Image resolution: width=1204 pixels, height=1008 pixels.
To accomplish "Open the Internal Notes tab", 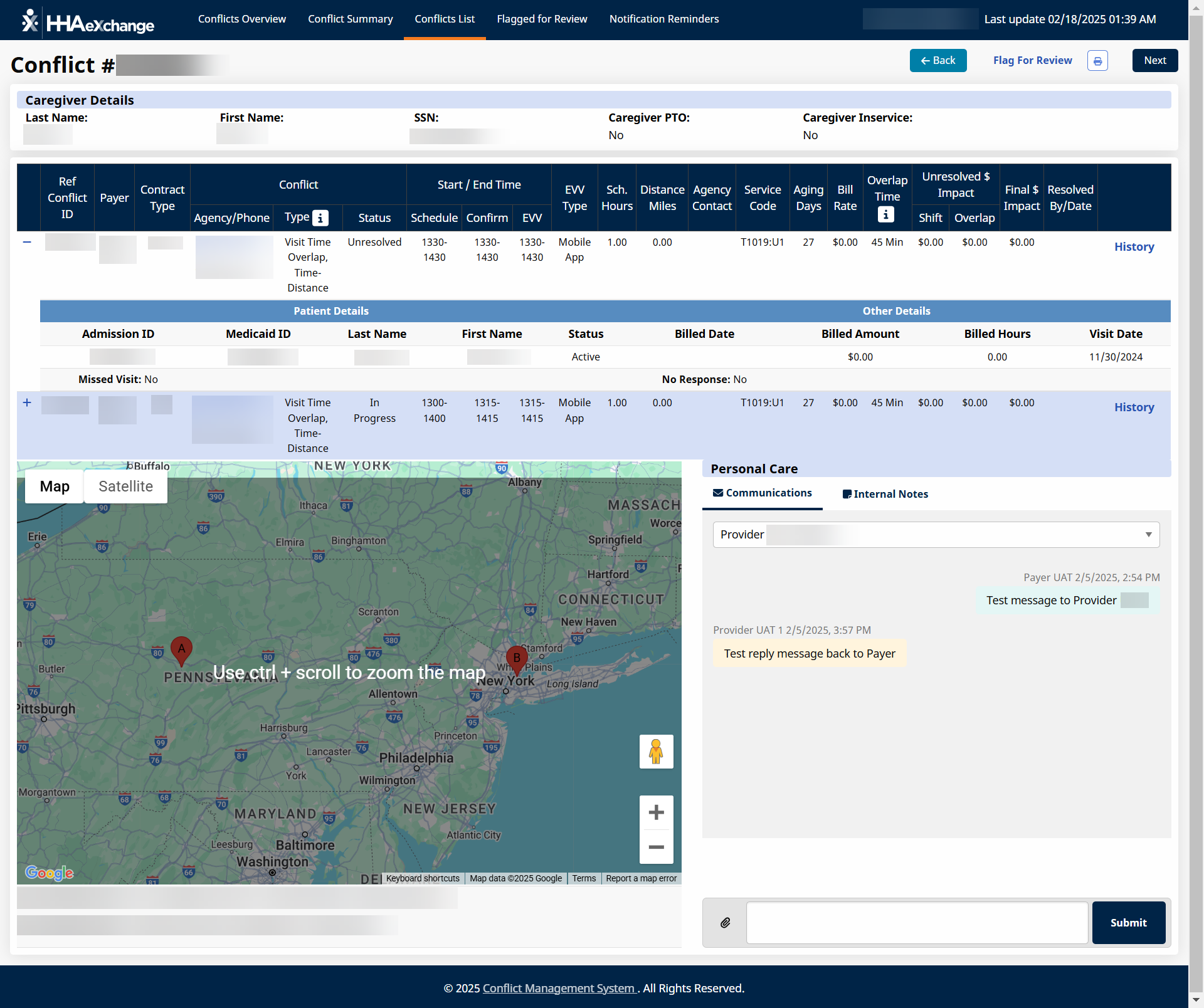I will pyautogui.click(x=885, y=494).
